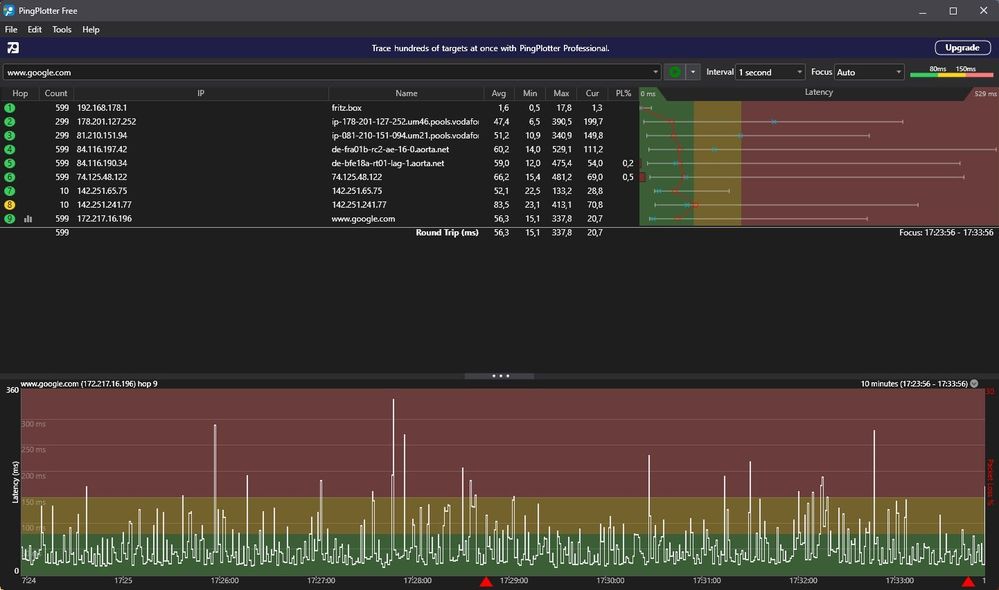Click the 0,5 packet loss value for hop 6

point(628,177)
